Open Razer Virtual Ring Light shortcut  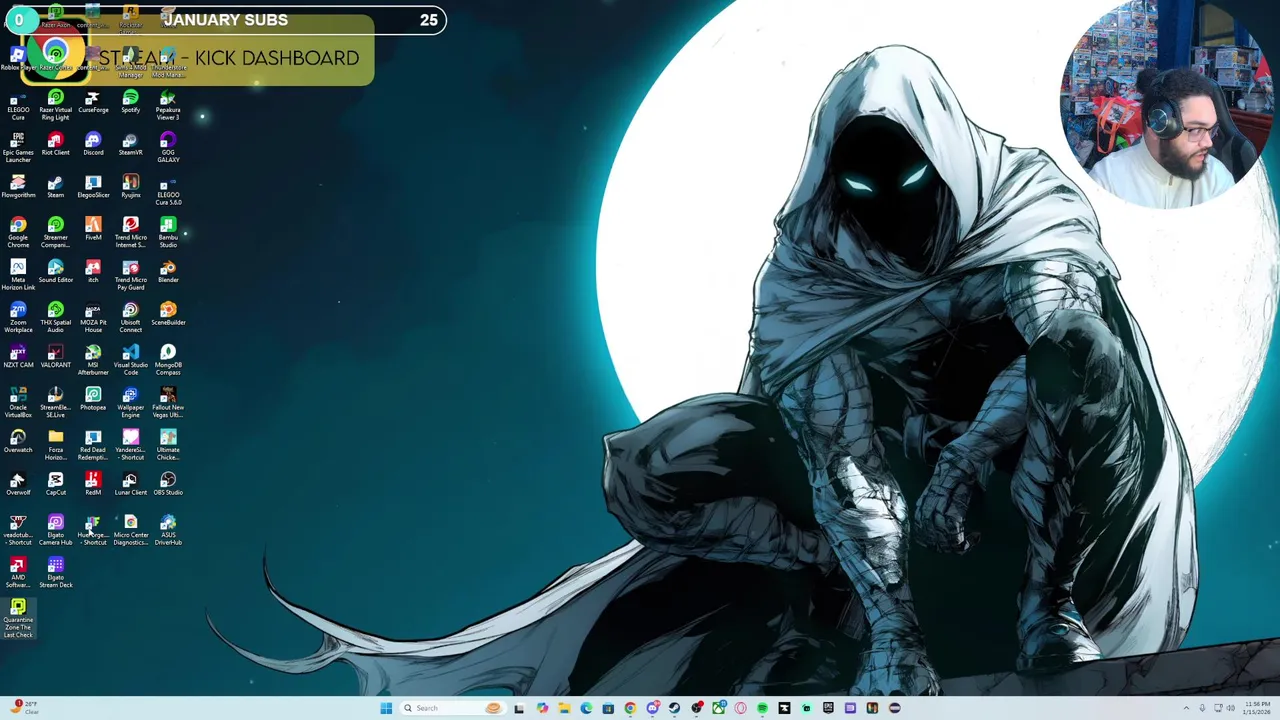56,105
